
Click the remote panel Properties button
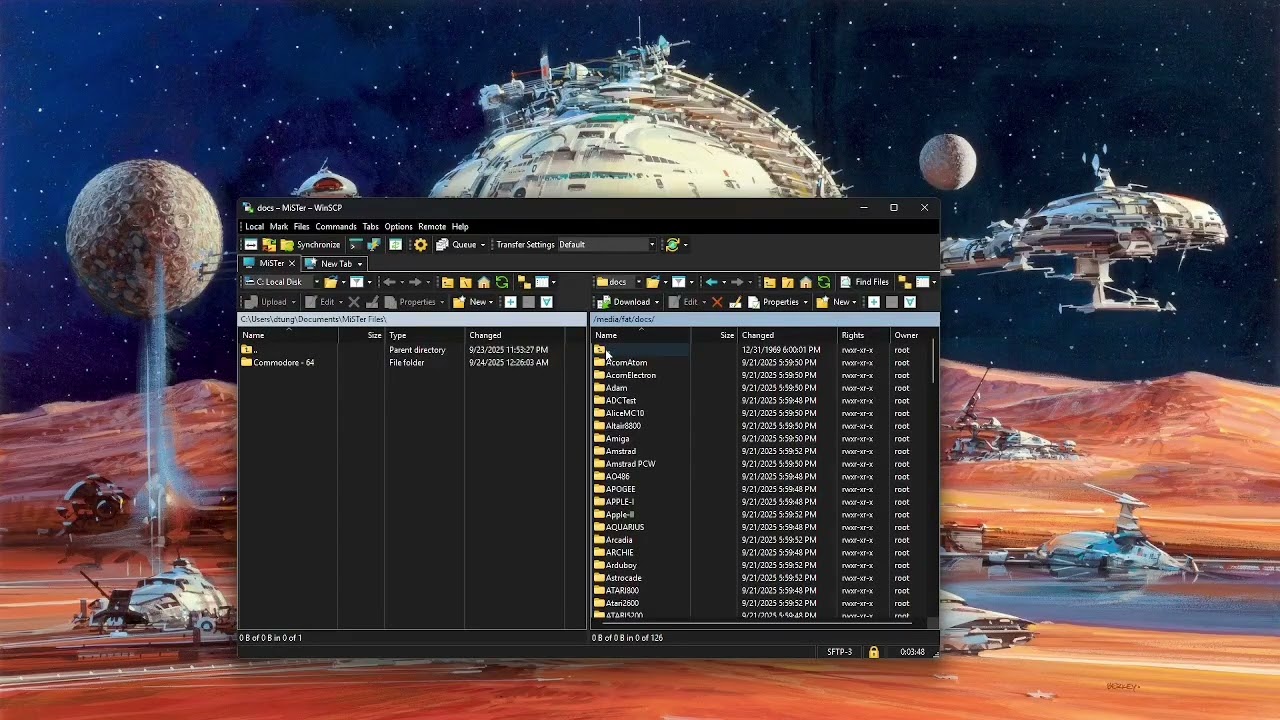coord(773,302)
